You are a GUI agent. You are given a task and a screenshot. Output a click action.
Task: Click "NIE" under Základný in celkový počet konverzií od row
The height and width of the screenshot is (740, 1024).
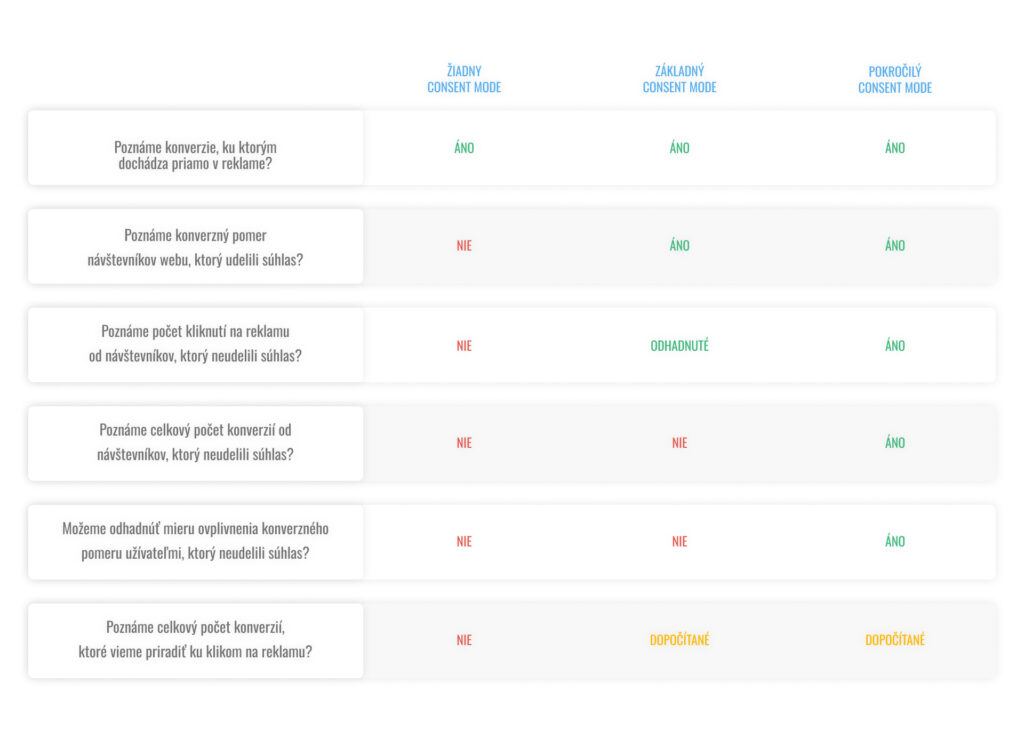(x=680, y=443)
